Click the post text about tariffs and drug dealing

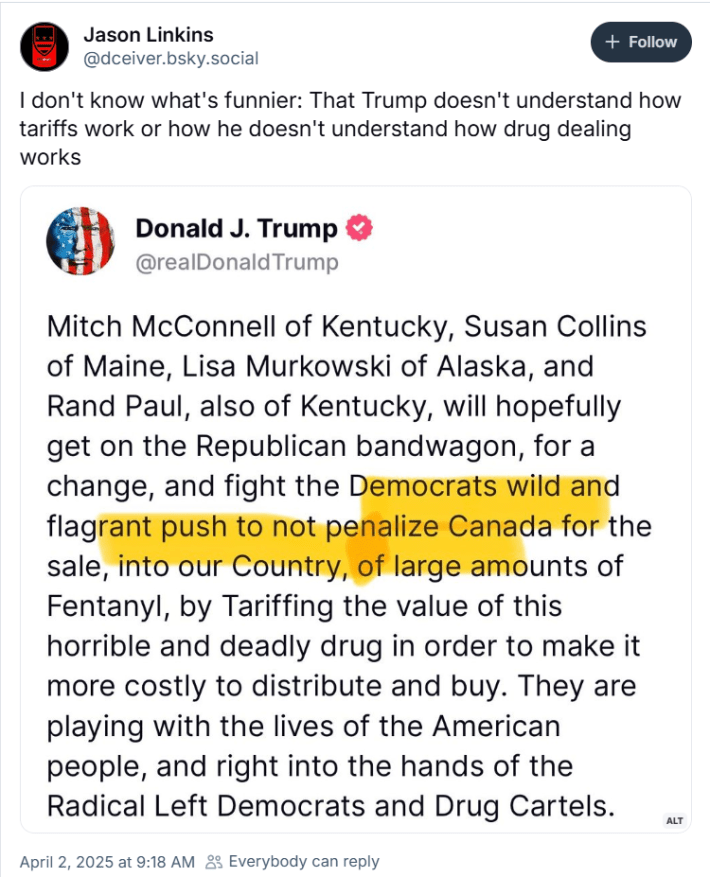tap(350, 129)
